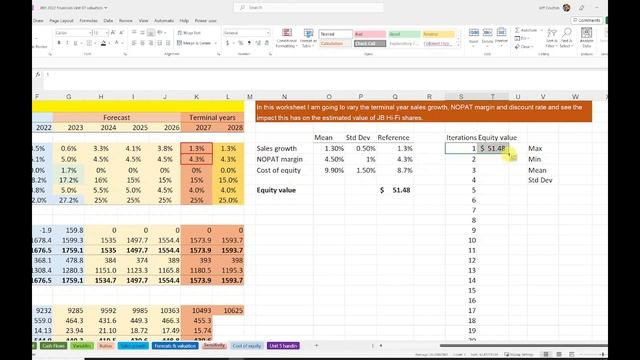Open the Page Layout ribbon tab
Viewport: 640px width, 360px height.
pos(61,20)
